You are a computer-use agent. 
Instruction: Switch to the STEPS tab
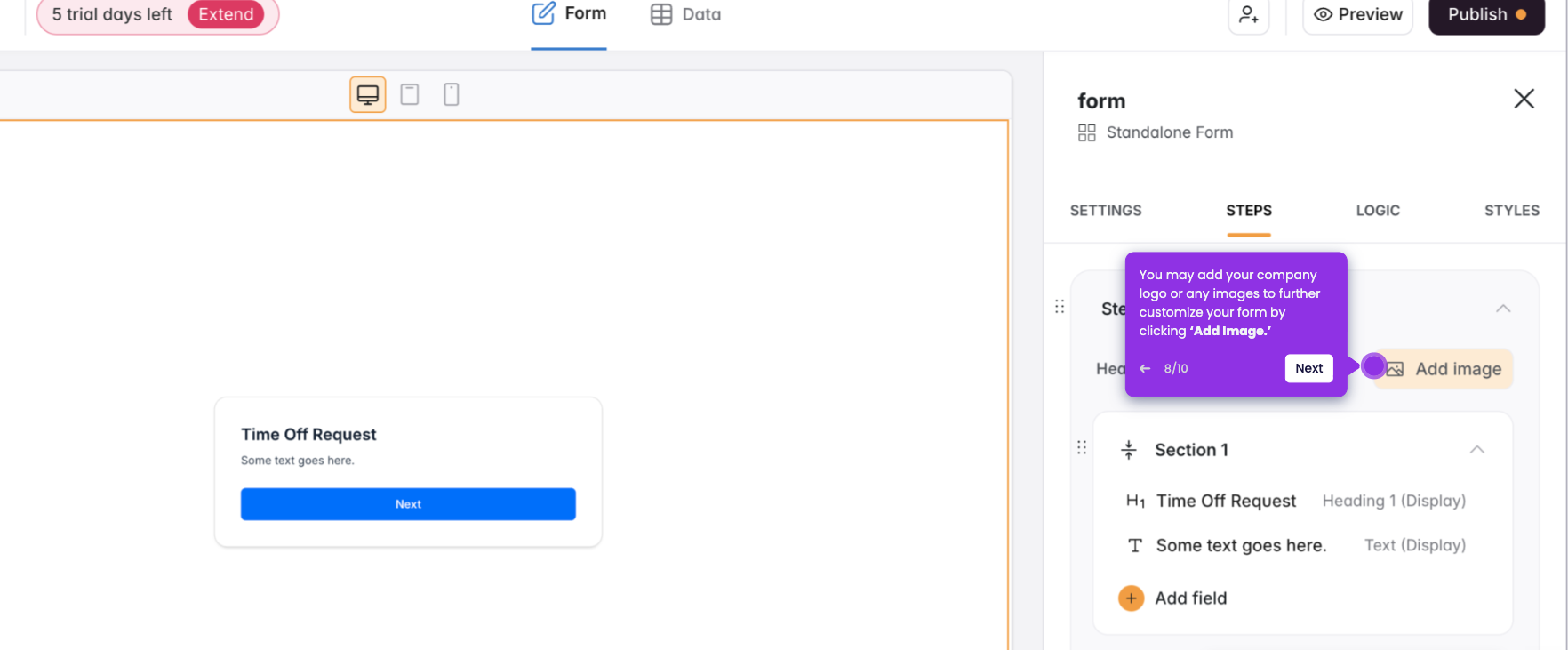click(1249, 211)
